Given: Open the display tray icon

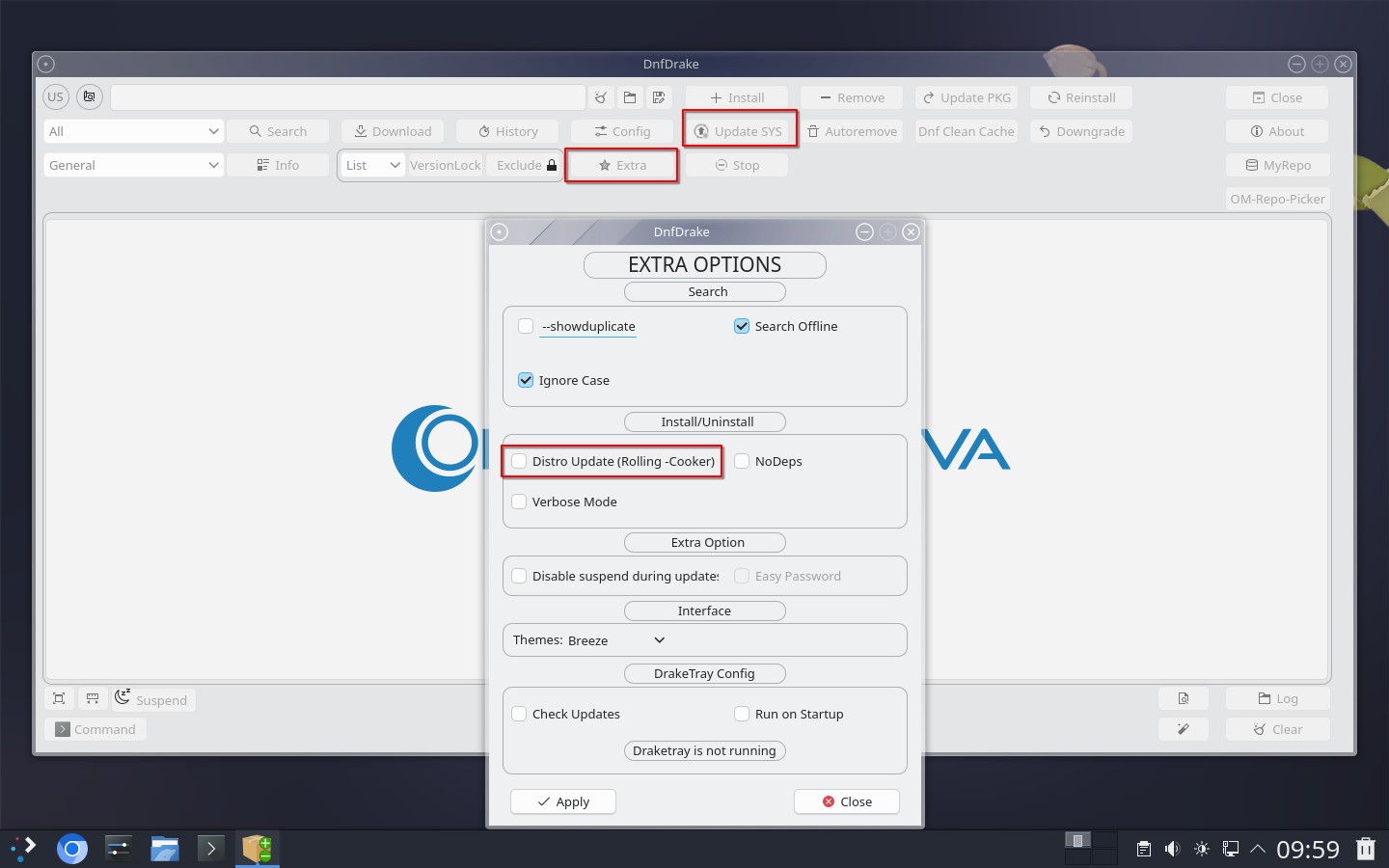Looking at the screenshot, I should 1231,850.
